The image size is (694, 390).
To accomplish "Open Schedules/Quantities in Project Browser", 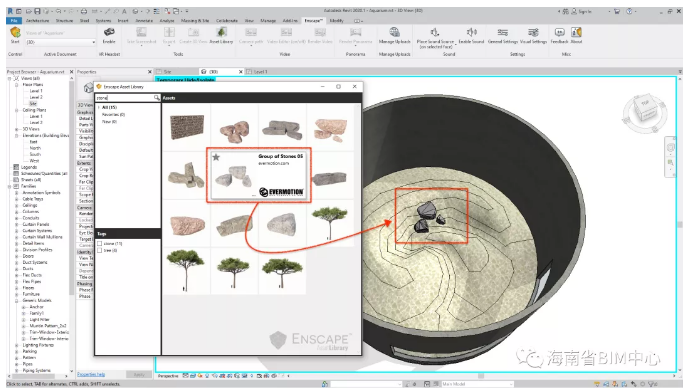I will (x=44, y=174).
